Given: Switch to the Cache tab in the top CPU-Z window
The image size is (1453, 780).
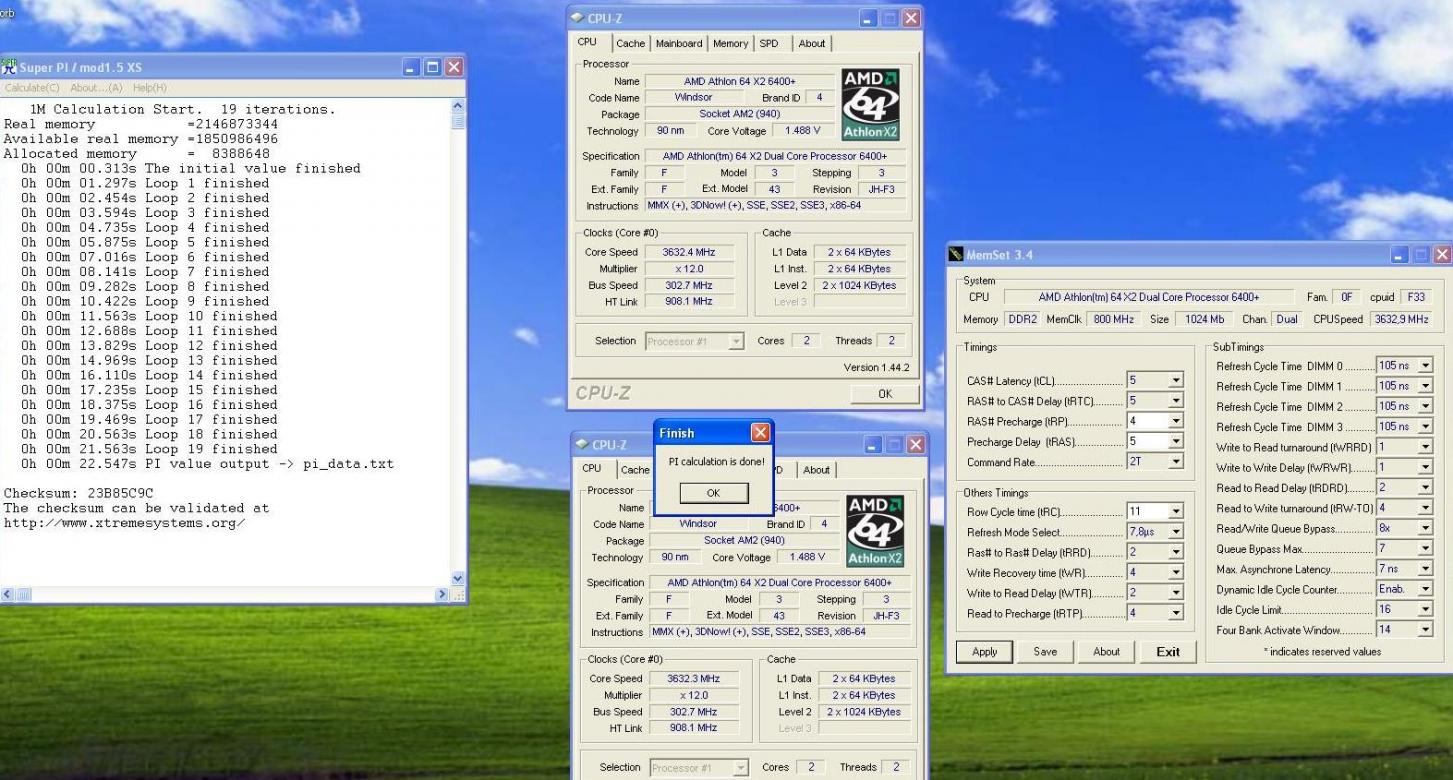Looking at the screenshot, I should coord(630,43).
